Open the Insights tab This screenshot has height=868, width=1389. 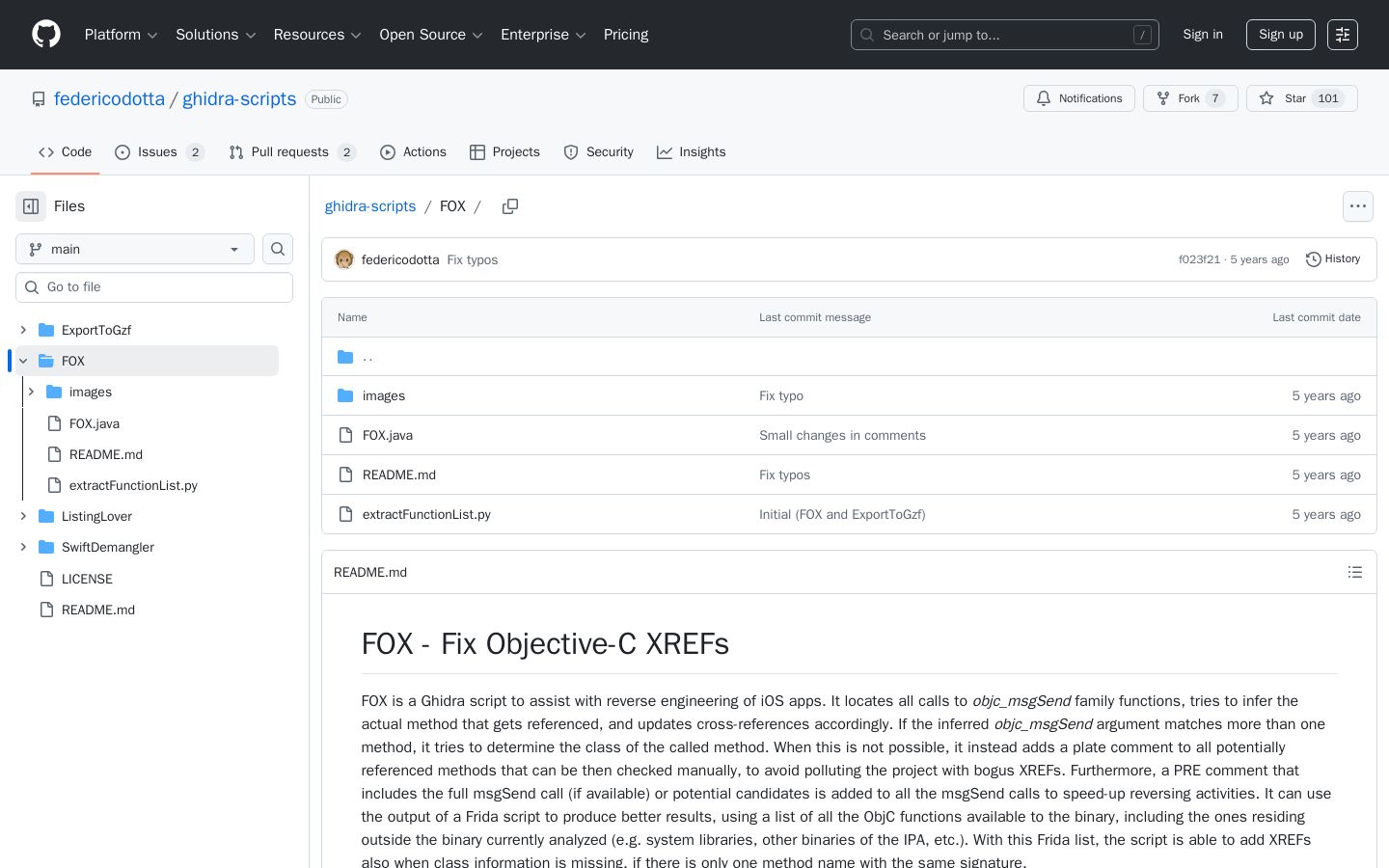tap(691, 152)
